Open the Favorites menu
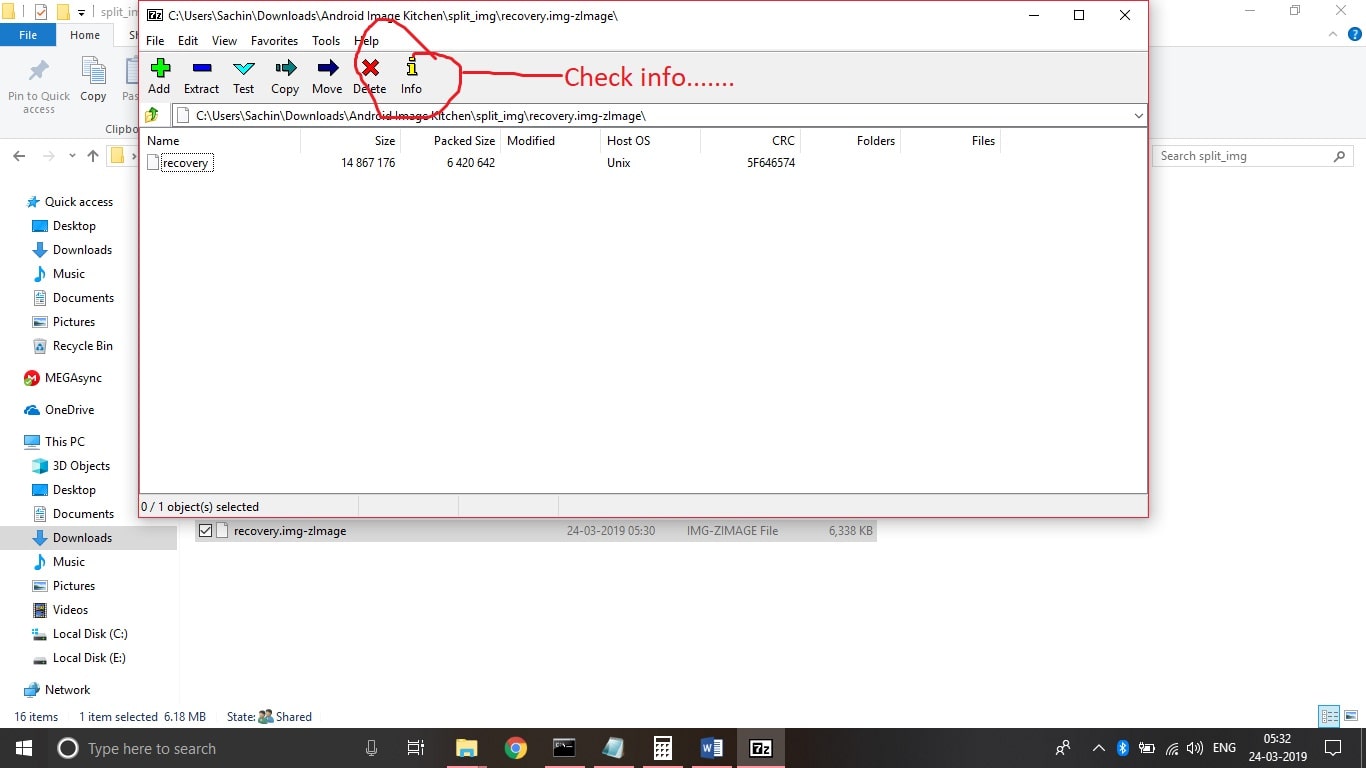This screenshot has height=768, width=1366. [274, 41]
